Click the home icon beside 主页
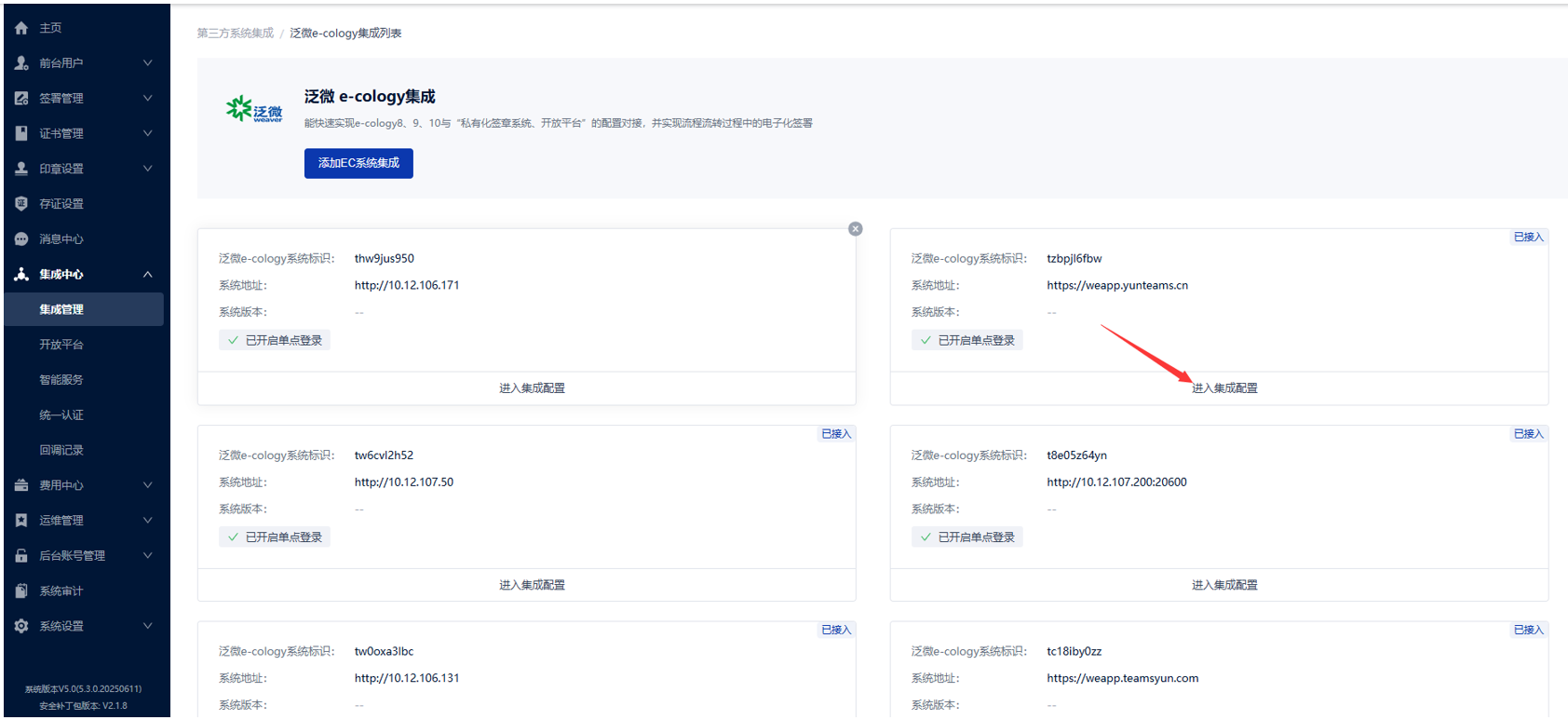The image size is (1568, 720). pyautogui.click(x=21, y=28)
